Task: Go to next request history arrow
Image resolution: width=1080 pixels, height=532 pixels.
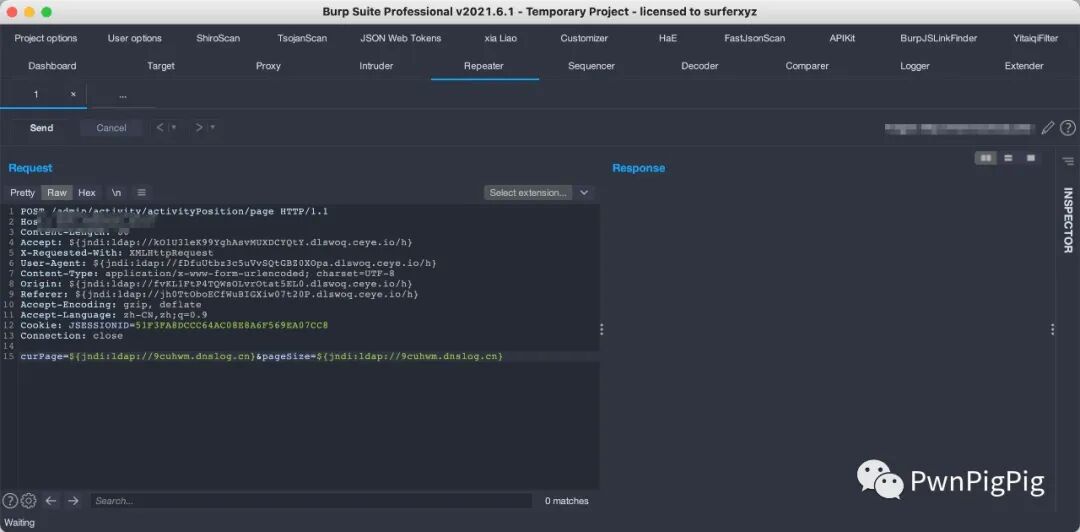Action: [x=199, y=127]
